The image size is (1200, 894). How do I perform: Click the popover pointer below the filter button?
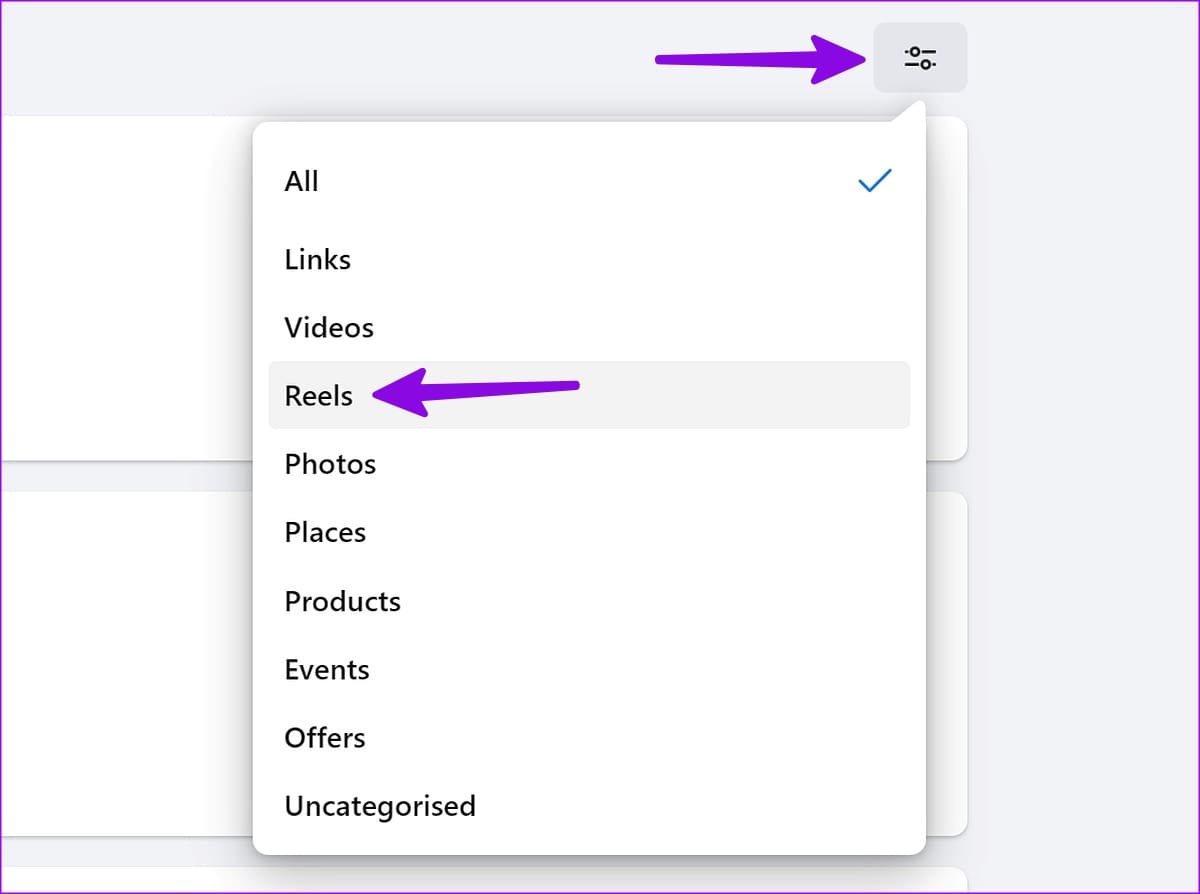912,111
